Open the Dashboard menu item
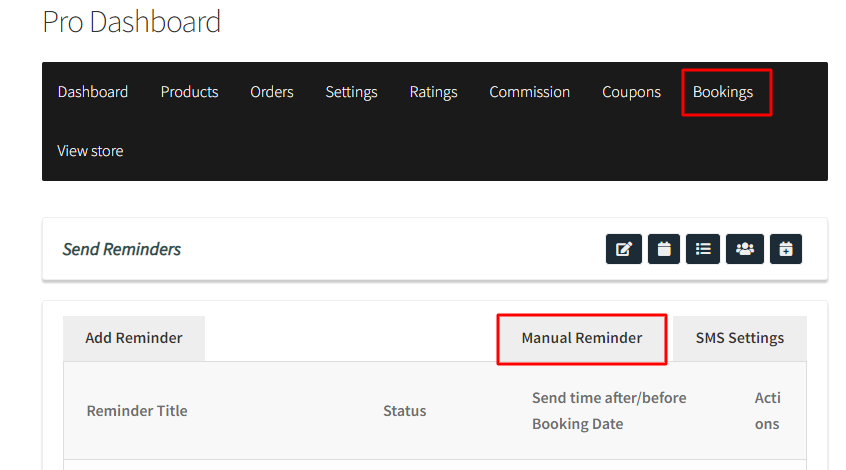The width and height of the screenshot is (846, 470). pyautogui.click(x=93, y=92)
